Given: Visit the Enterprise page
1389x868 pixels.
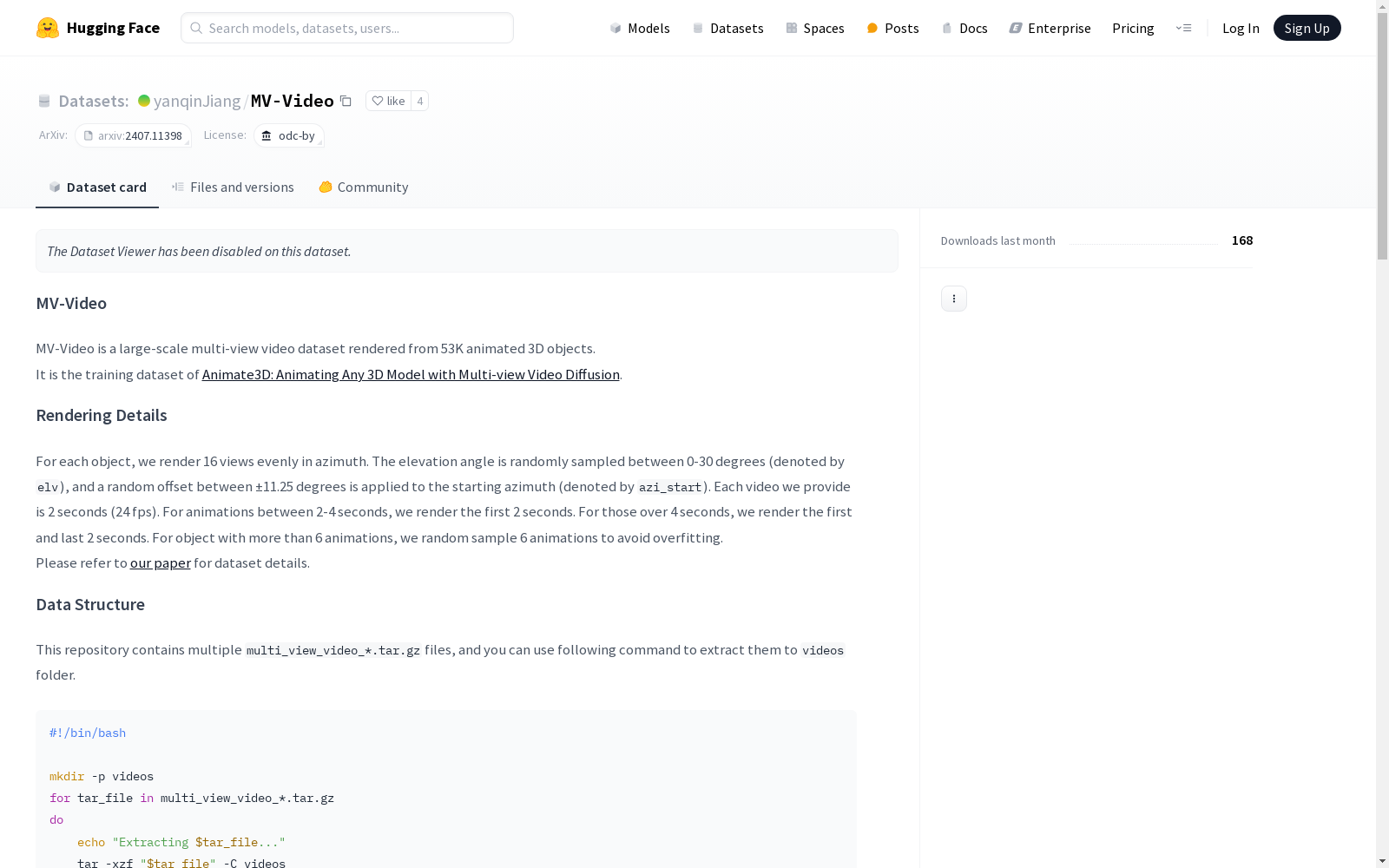Looking at the screenshot, I should point(1050,28).
